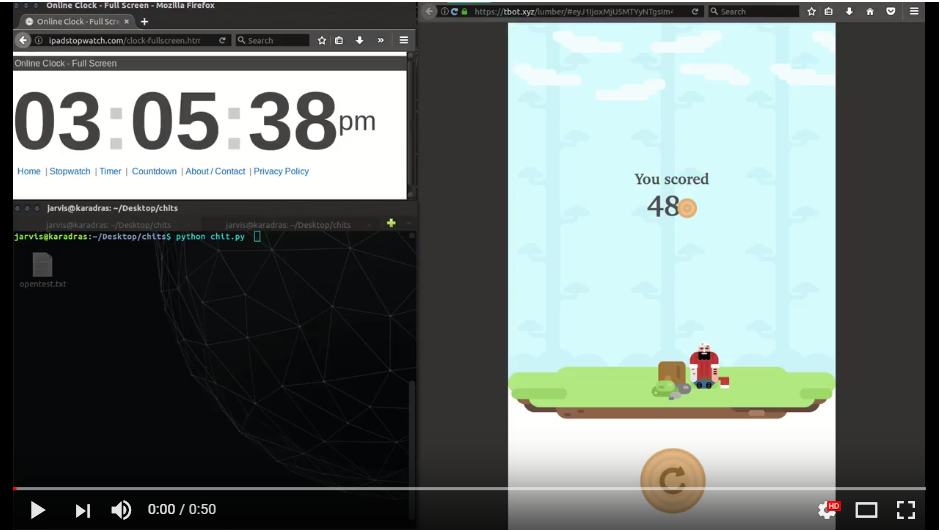The width and height of the screenshot is (940, 530).
Task: Bookmark the clock page with star icon
Action: pyautogui.click(x=322, y=40)
